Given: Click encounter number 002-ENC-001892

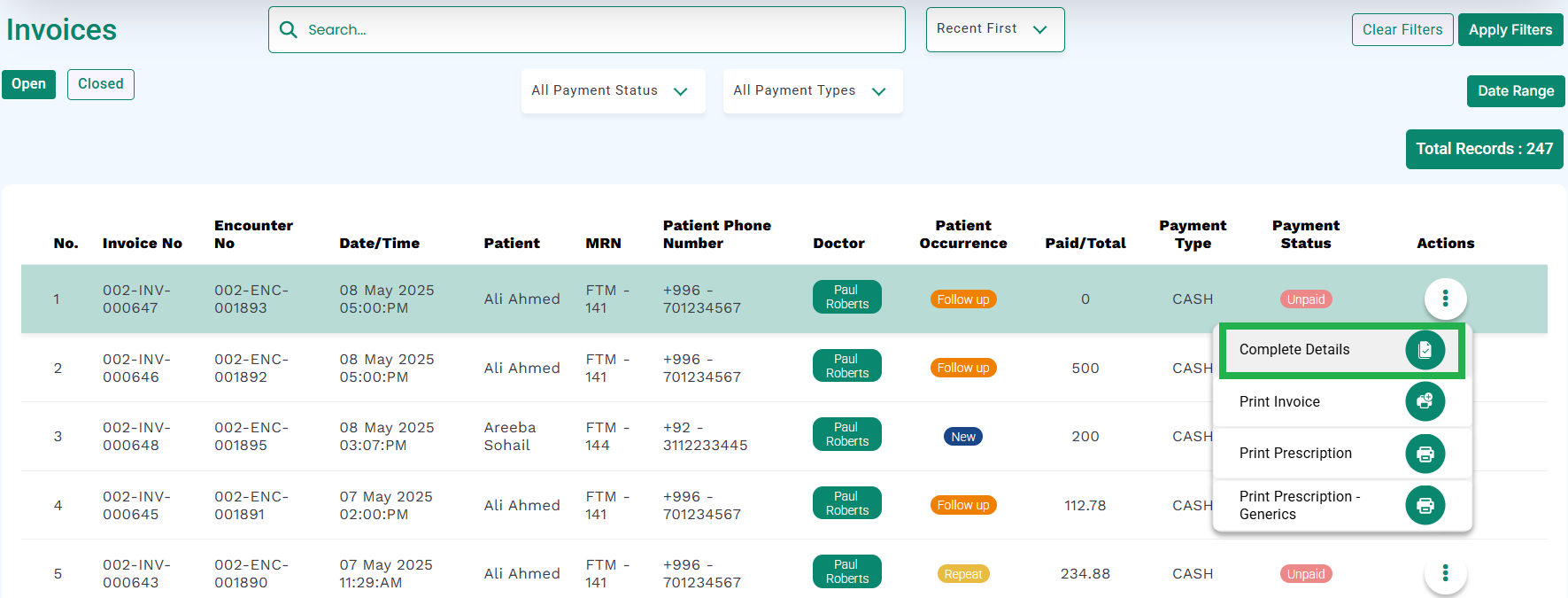Looking at the screenshot, I should coord(251,368).
